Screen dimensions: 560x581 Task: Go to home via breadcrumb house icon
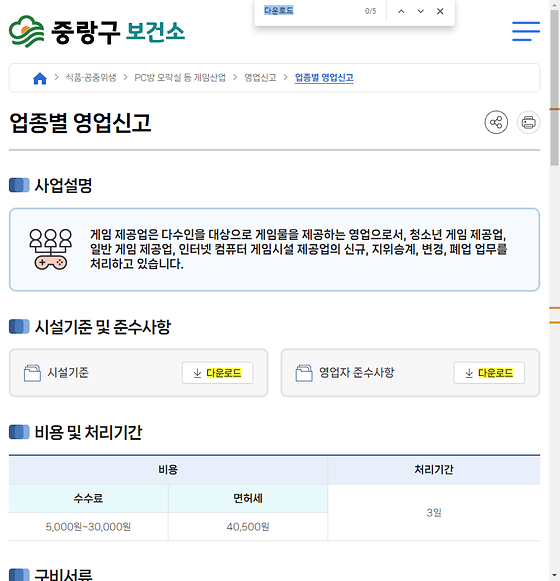click(x=40, y=78)
